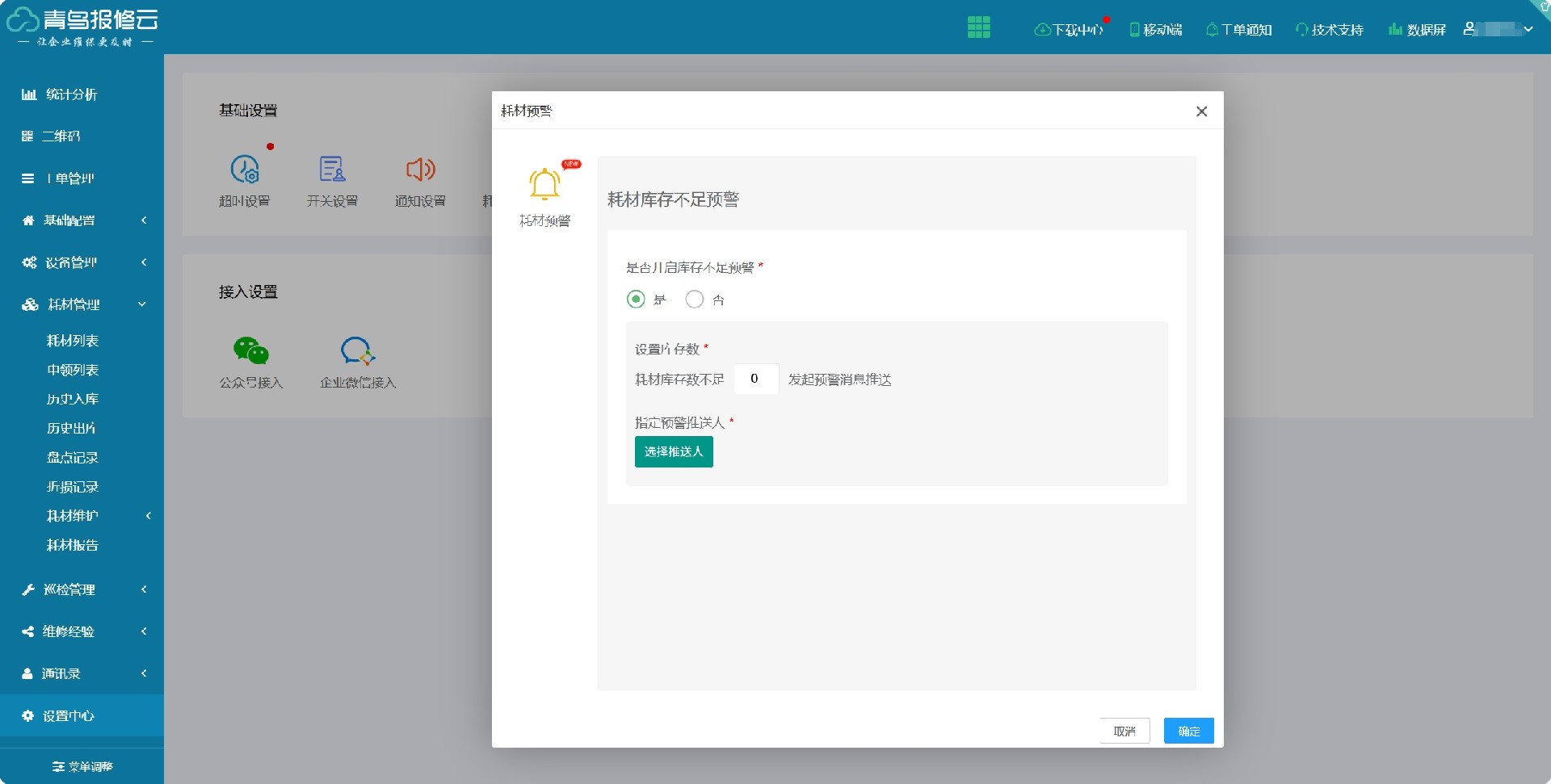Open 通知设置 speaker icon
The image size is (1551, 784).
click(420, 170)
